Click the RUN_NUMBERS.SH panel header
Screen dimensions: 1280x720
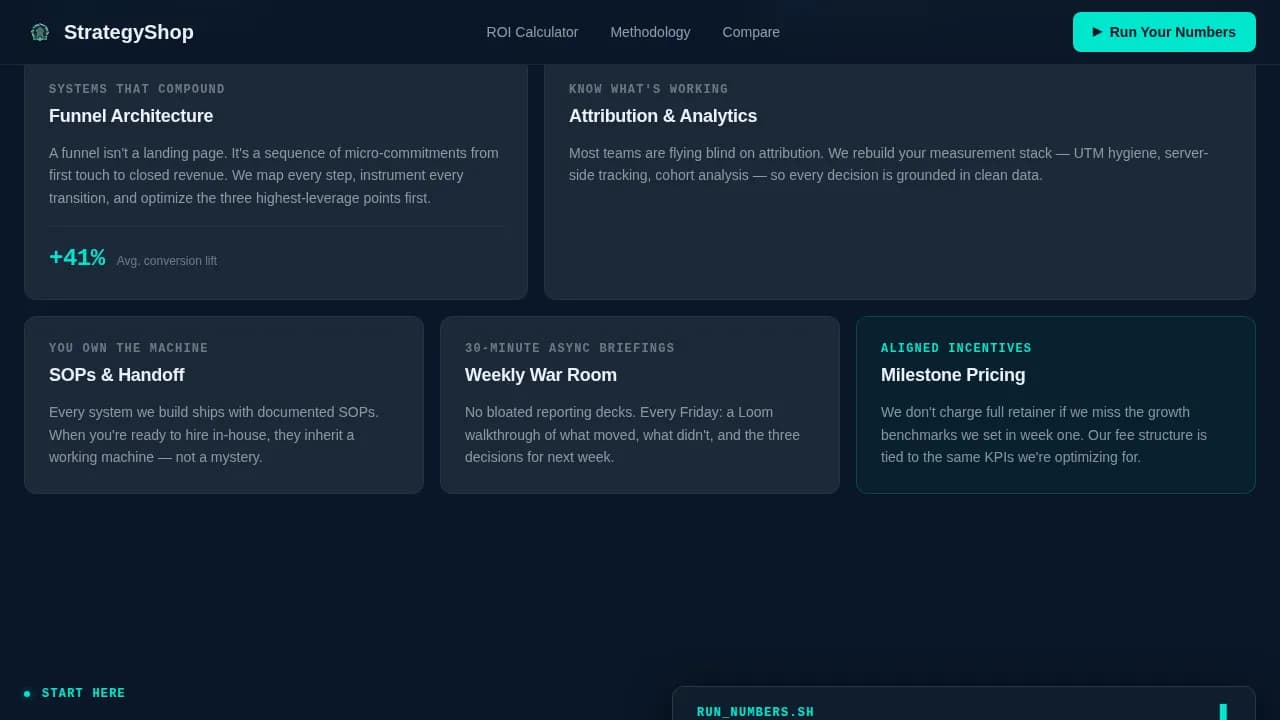point(755,711)
